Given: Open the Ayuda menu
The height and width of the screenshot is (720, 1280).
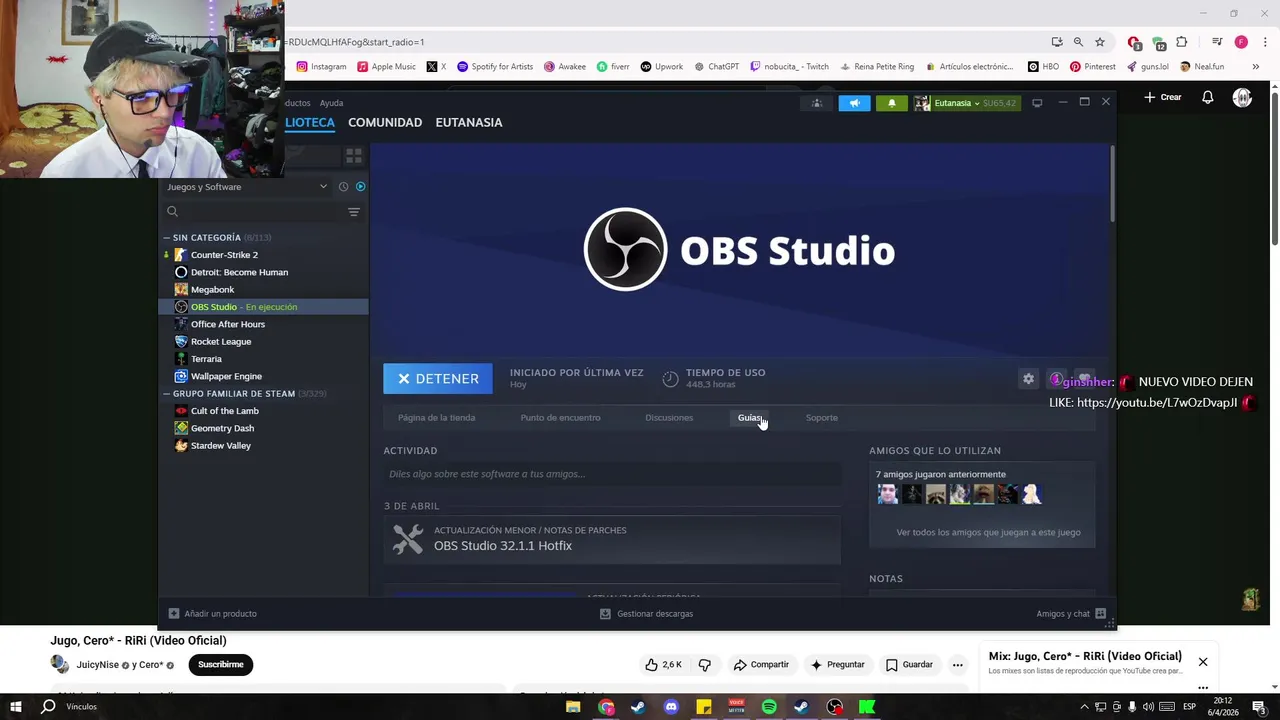Looking at the screenshot, I should click(331, 103).
